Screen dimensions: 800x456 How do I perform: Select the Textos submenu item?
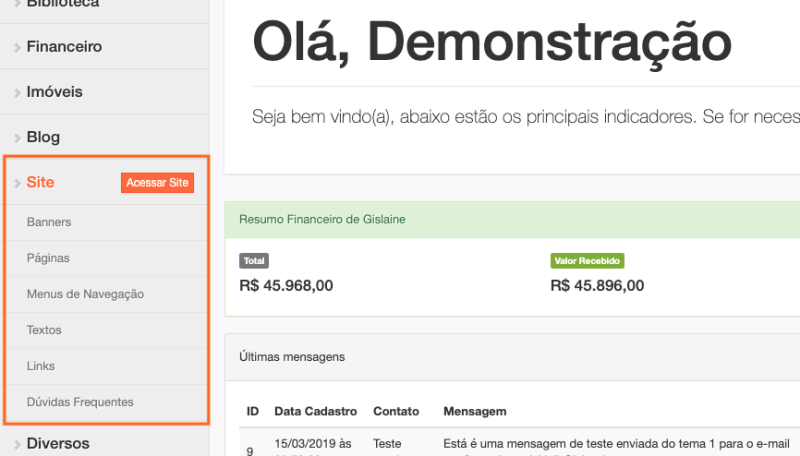[x=44, y=330]
